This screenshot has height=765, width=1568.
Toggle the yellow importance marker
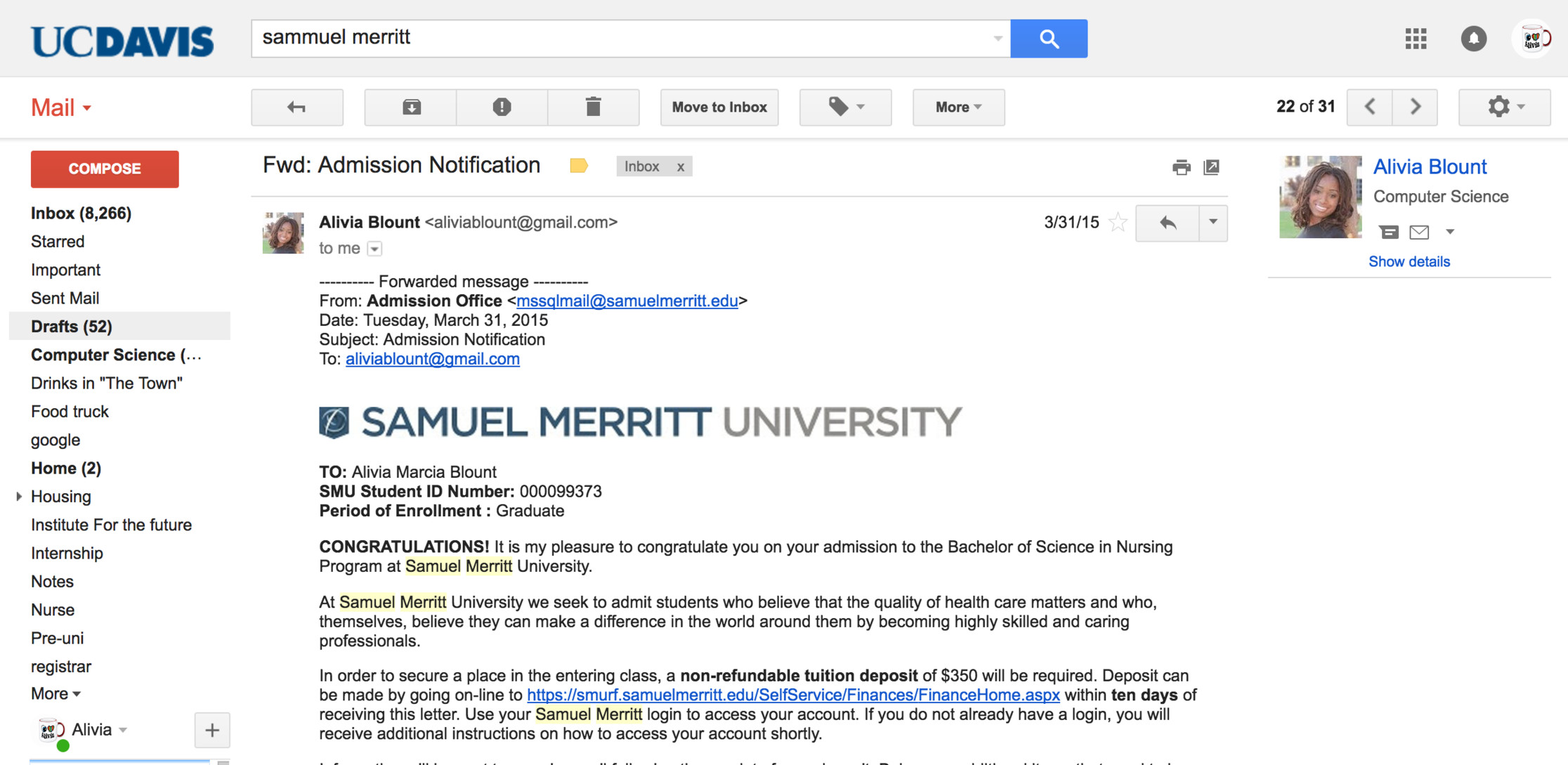pyautogui.click(x=578, y=166)
